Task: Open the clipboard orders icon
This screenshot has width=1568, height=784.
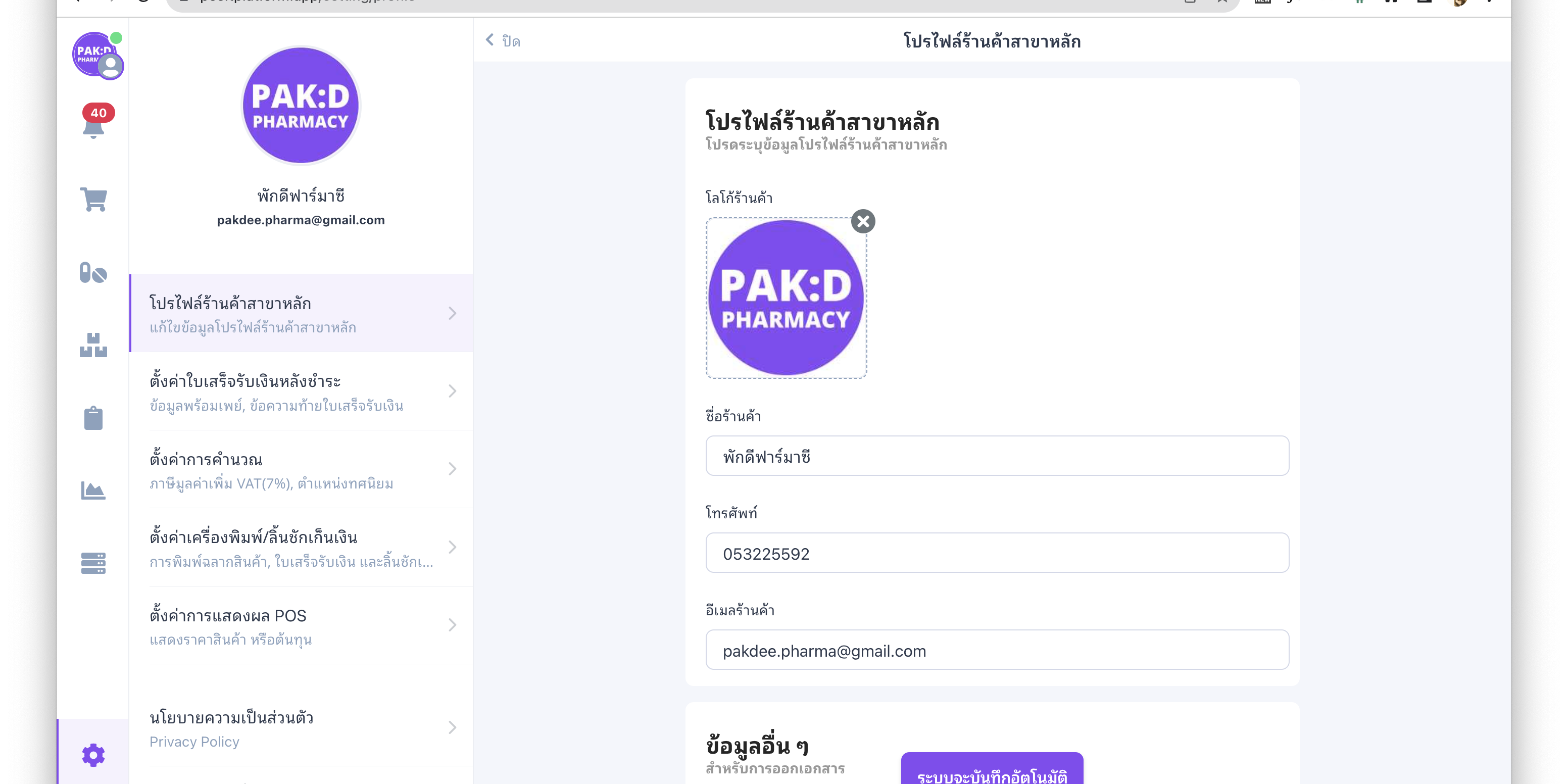Action: 93,418
